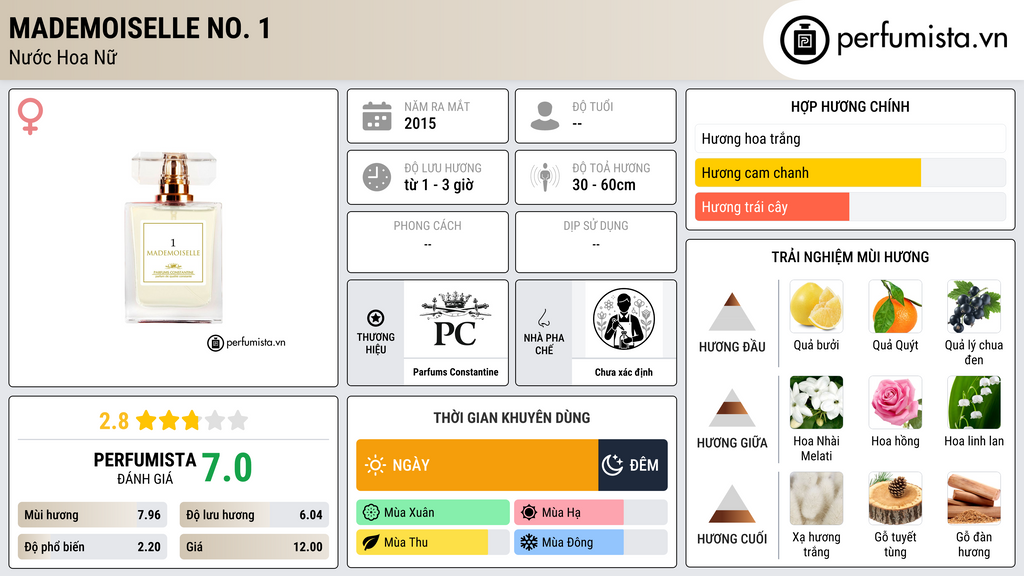This screenshot has width=1024, height=576.
Task: Click the MADEMOISELLE NO. 1 title
Action: coord(140,28)
